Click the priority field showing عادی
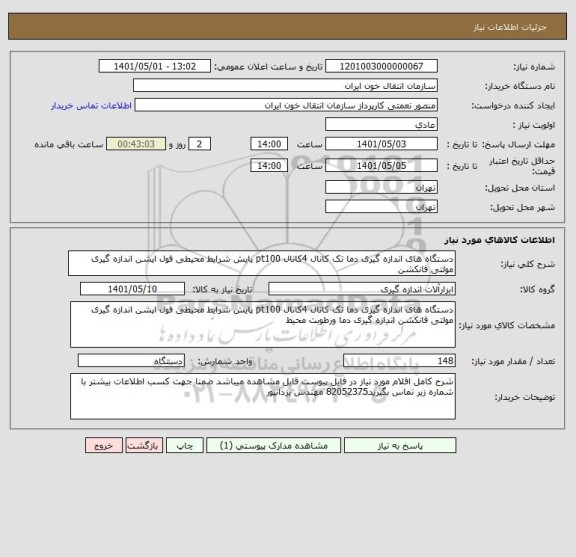 click(x=381, y=125)
